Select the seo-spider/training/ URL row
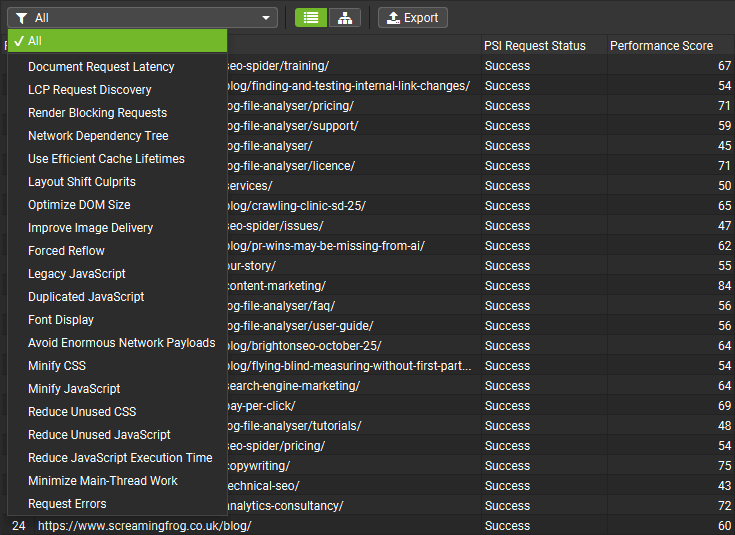 (x=354, y=66)
